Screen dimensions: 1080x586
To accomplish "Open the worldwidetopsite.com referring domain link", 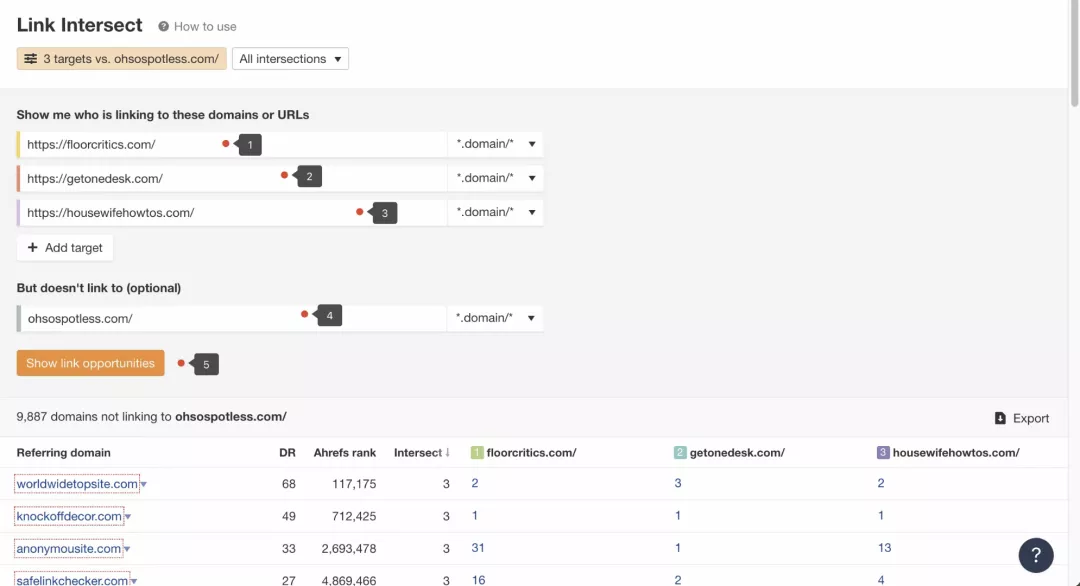I will tap(77, 484).
